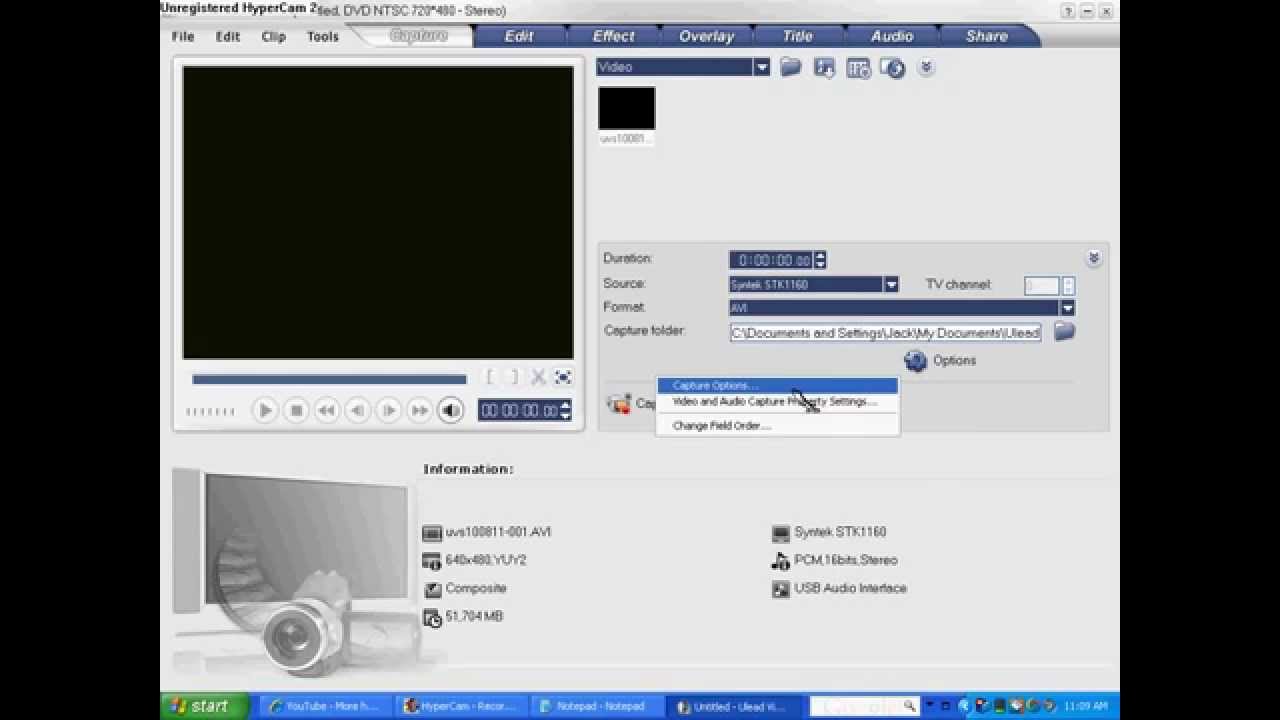Adjust the TV channel spinner

tap(1068, 286)
